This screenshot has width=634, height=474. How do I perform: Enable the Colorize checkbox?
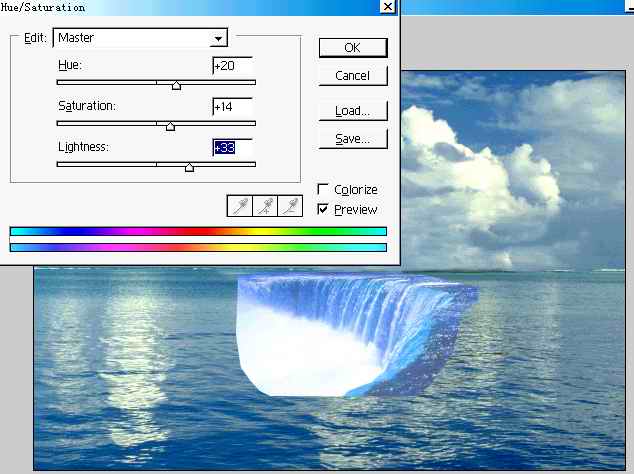point(323,189)
